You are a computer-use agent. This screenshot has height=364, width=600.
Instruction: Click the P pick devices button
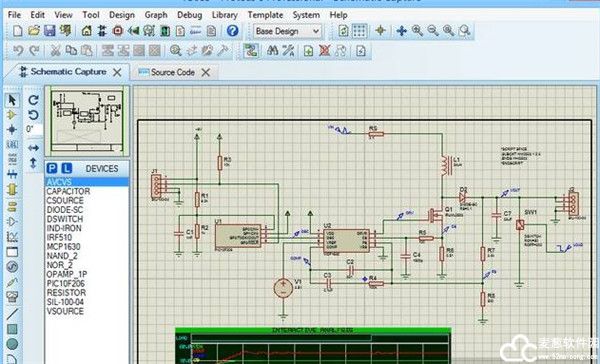(x=52, y=168)
